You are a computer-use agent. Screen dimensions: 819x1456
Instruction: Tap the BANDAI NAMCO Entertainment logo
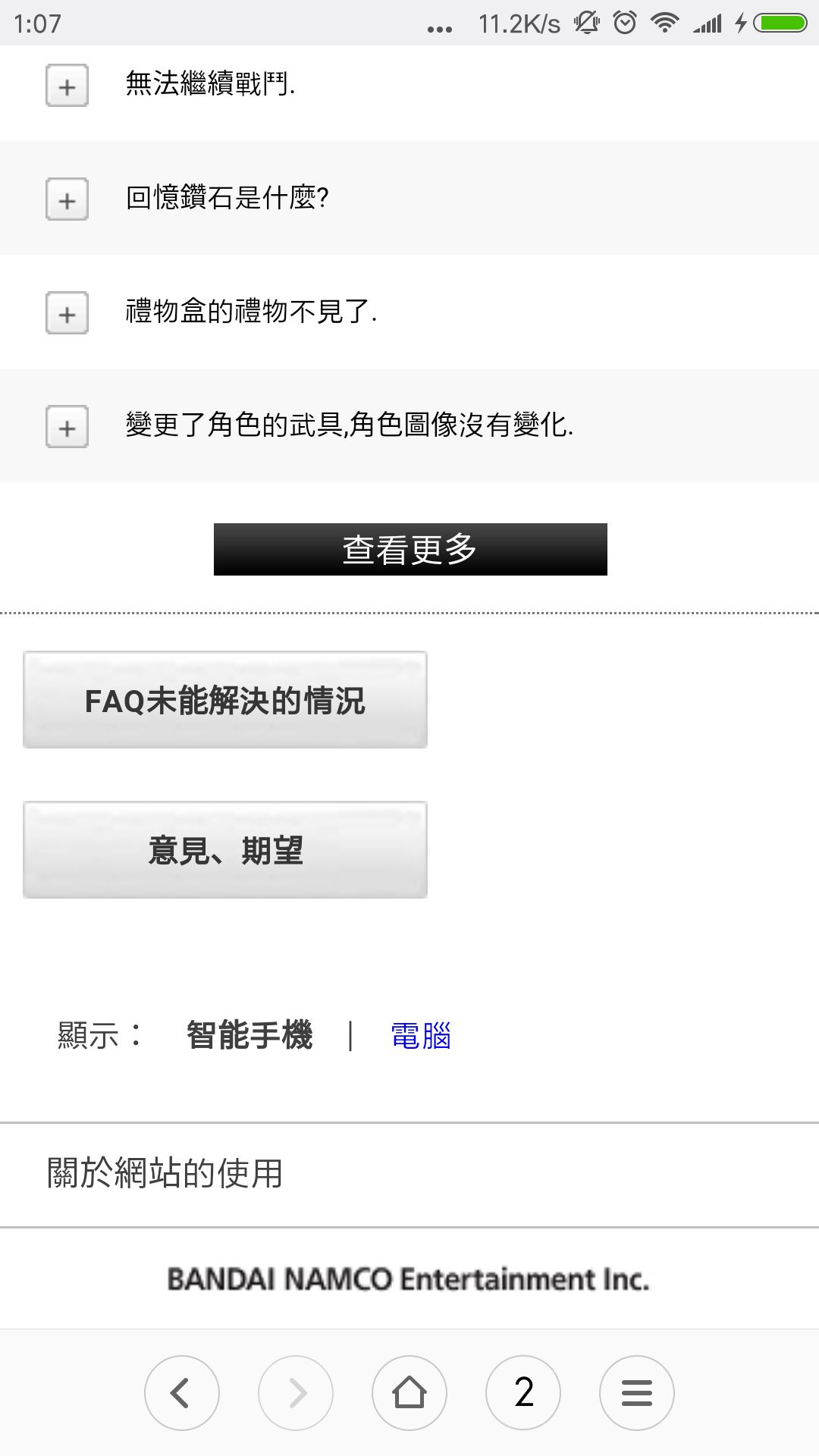[x=408, y=1279]
